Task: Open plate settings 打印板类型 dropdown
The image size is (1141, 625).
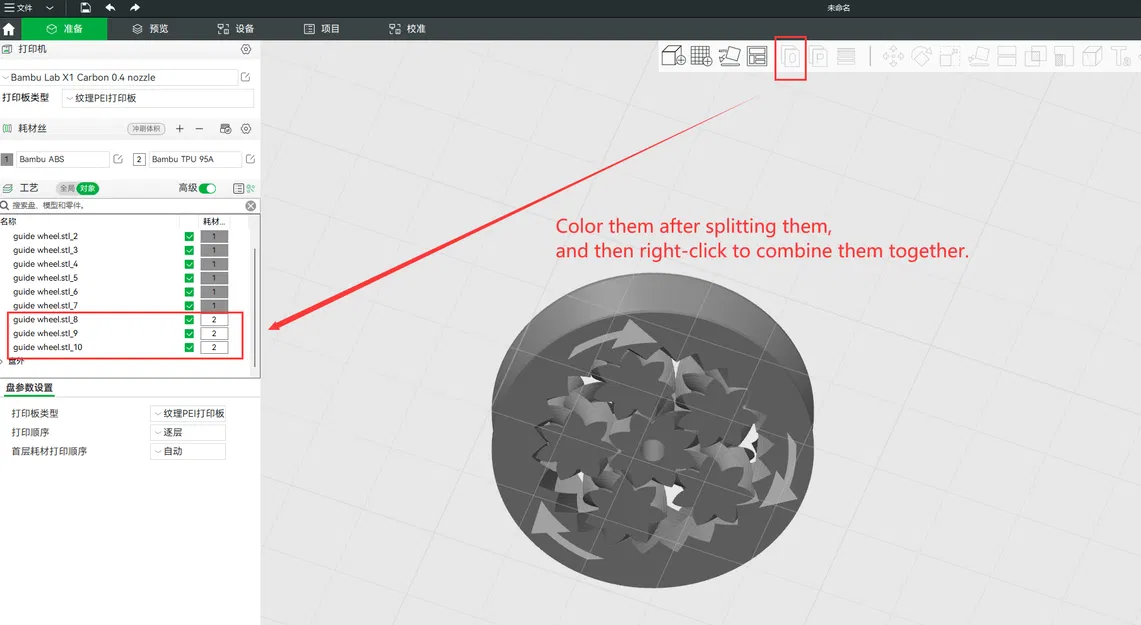Action: (188, 413)
